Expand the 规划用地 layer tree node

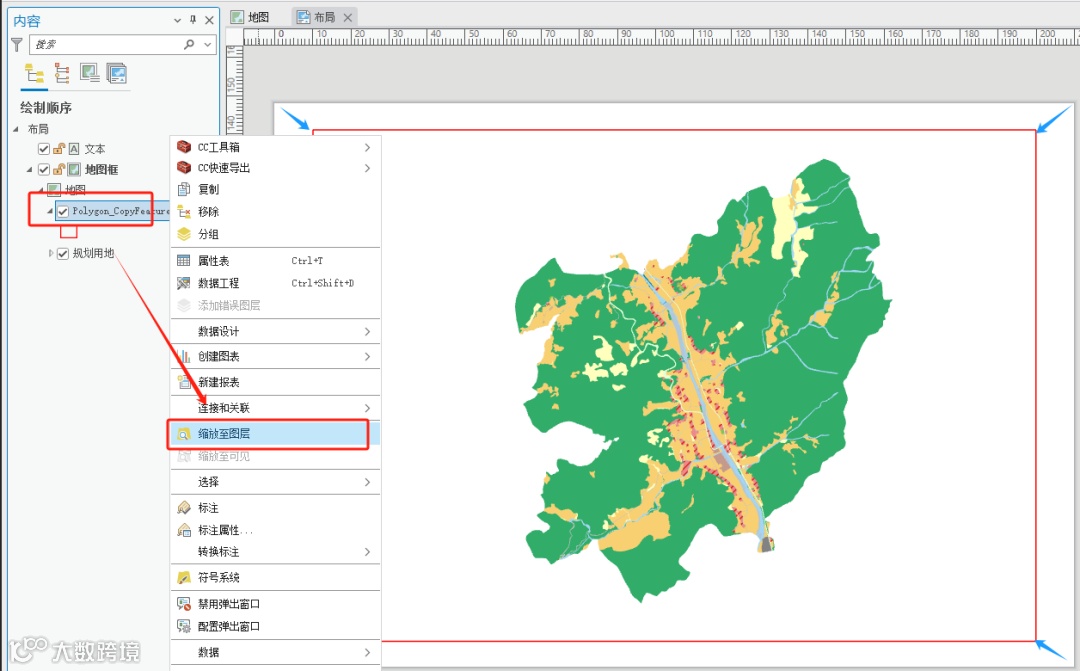[51, 253]
